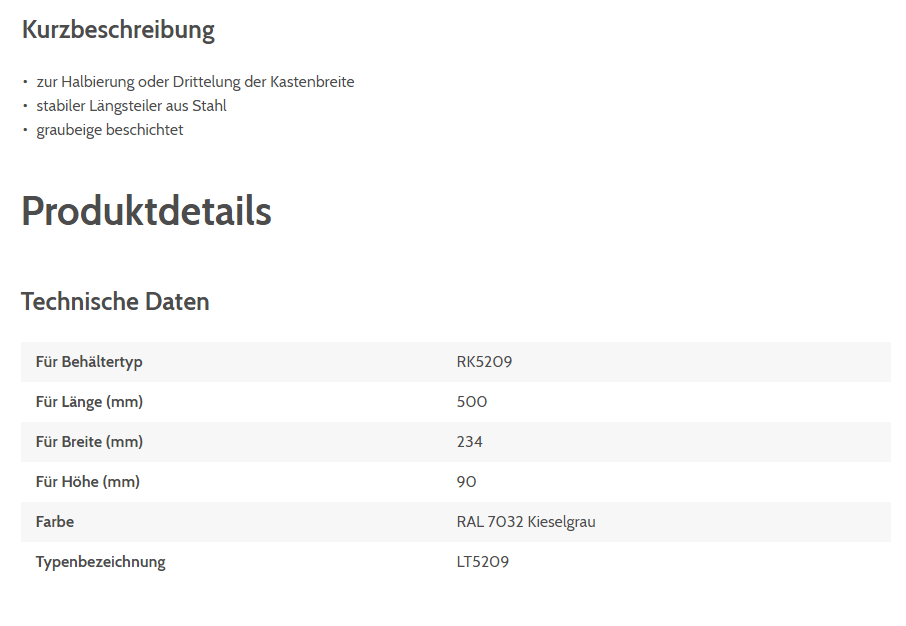The image size is (906, 626).
Task: Select the height value 90
Action: [467, 482]
